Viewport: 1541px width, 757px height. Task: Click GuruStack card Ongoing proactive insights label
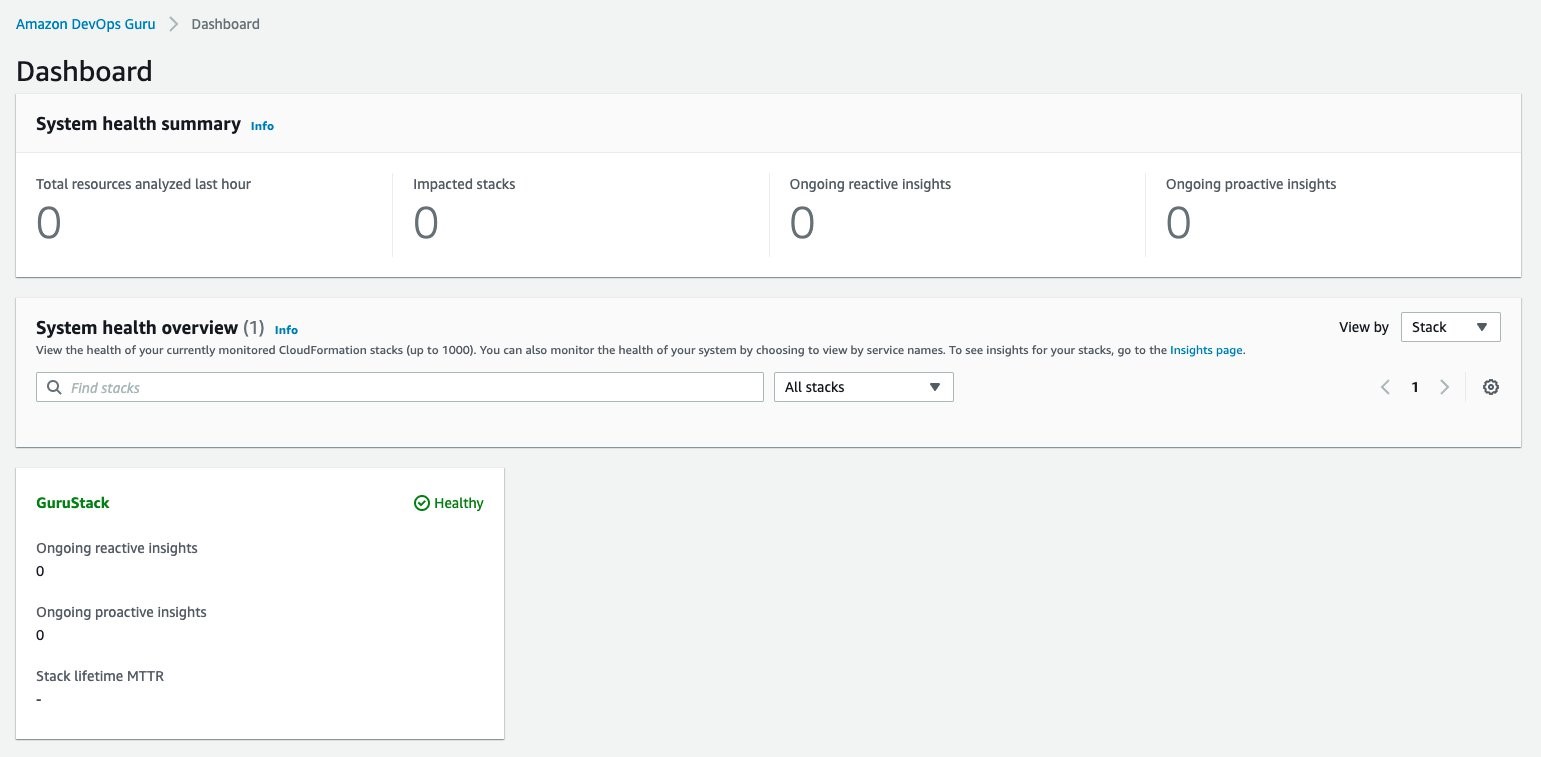[x=121, y=612]
